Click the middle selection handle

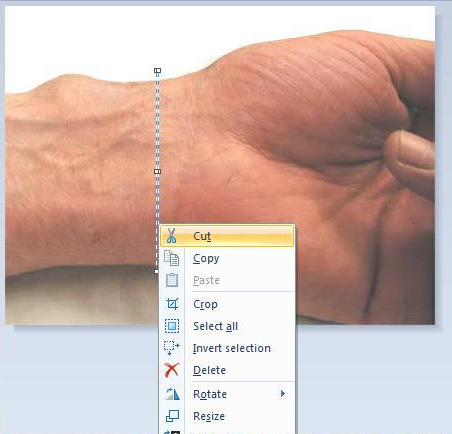pyautogui.click(x=158, y=171)
